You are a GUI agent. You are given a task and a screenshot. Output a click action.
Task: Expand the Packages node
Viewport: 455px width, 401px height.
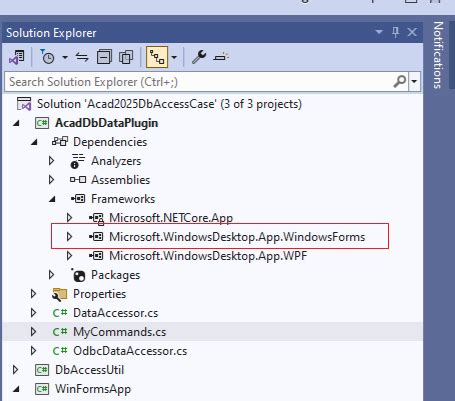[51, 275]
